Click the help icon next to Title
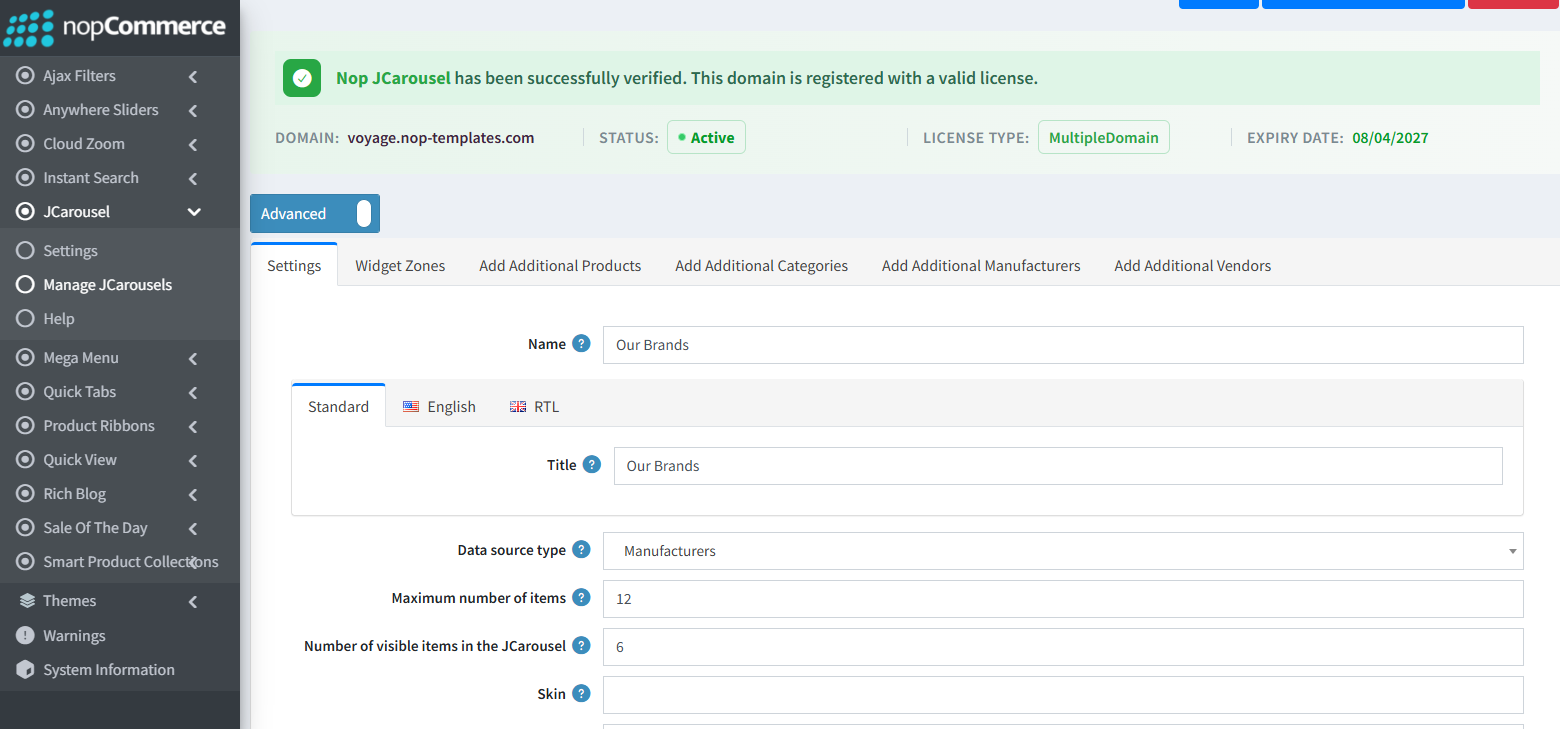1560x729 pixels. 592,465
